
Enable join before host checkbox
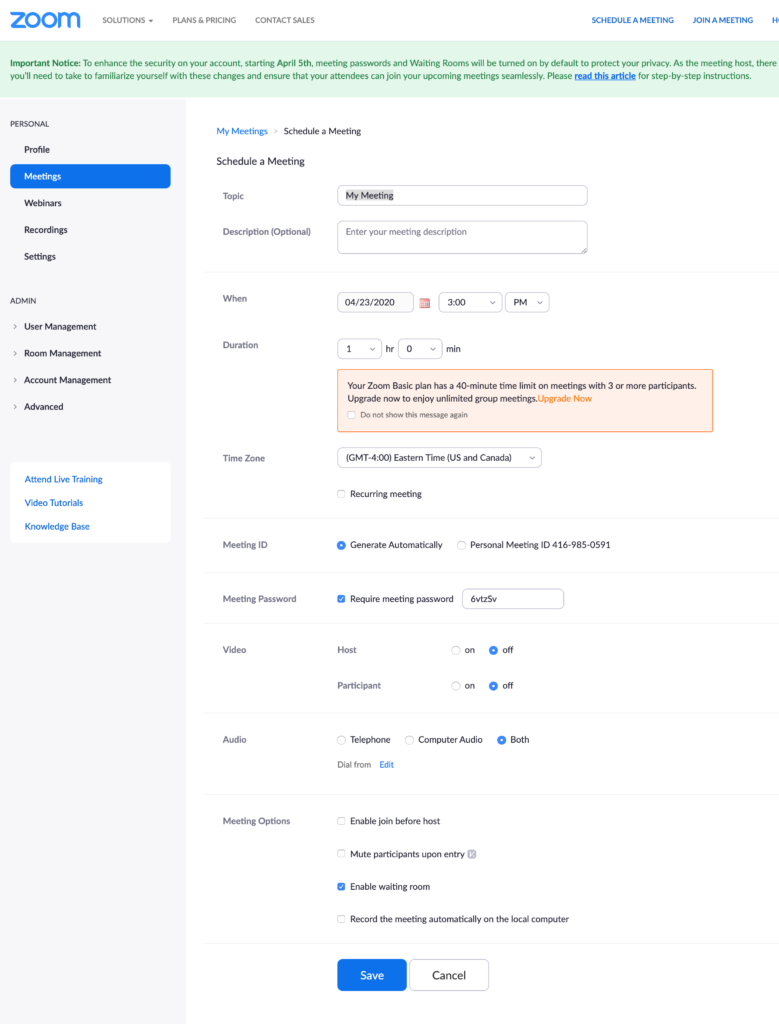tap(341, 821)
